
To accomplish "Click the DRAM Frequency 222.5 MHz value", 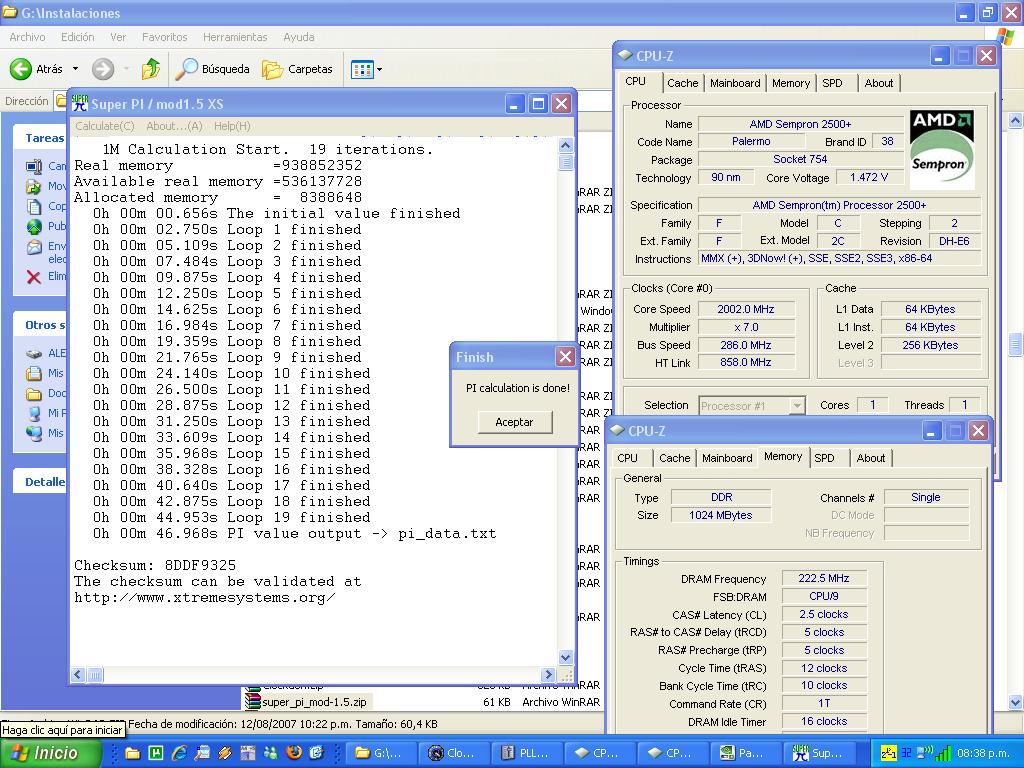I will 824,578.
